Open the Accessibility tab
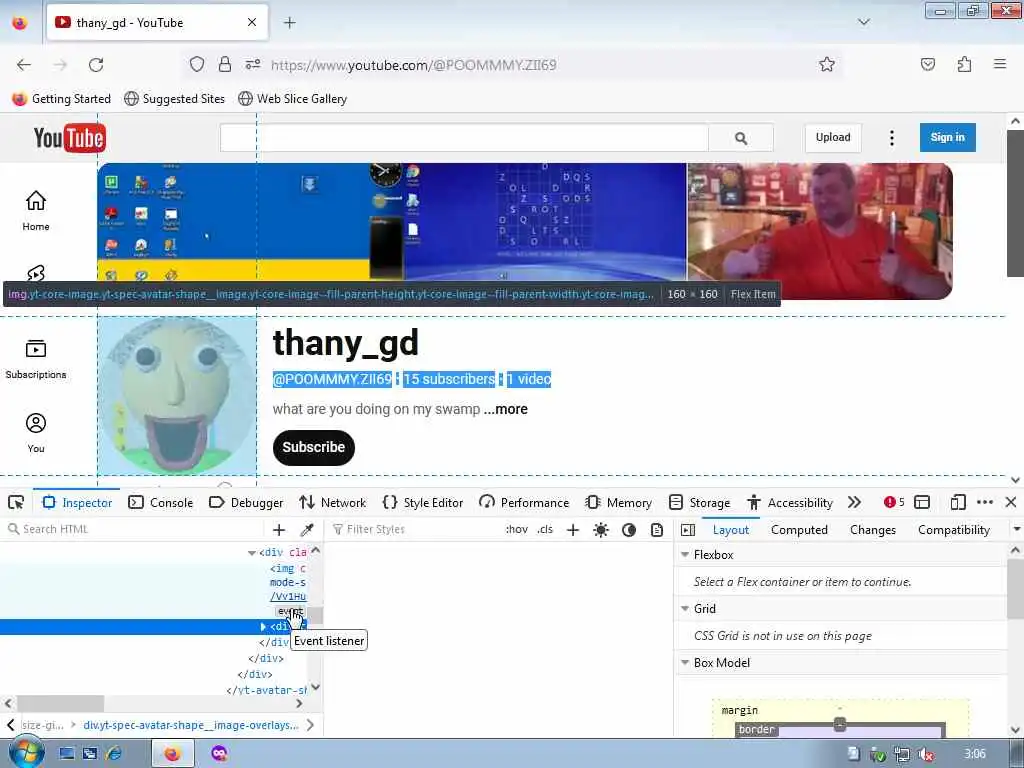The height and width of the screenshot is (768, 1024). tap(790, 502)
